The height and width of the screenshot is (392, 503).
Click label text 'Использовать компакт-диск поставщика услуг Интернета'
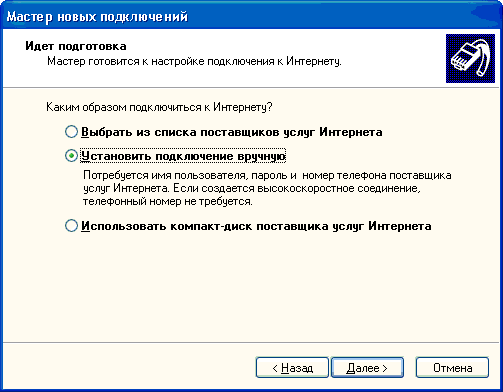[x=256, y=226]
